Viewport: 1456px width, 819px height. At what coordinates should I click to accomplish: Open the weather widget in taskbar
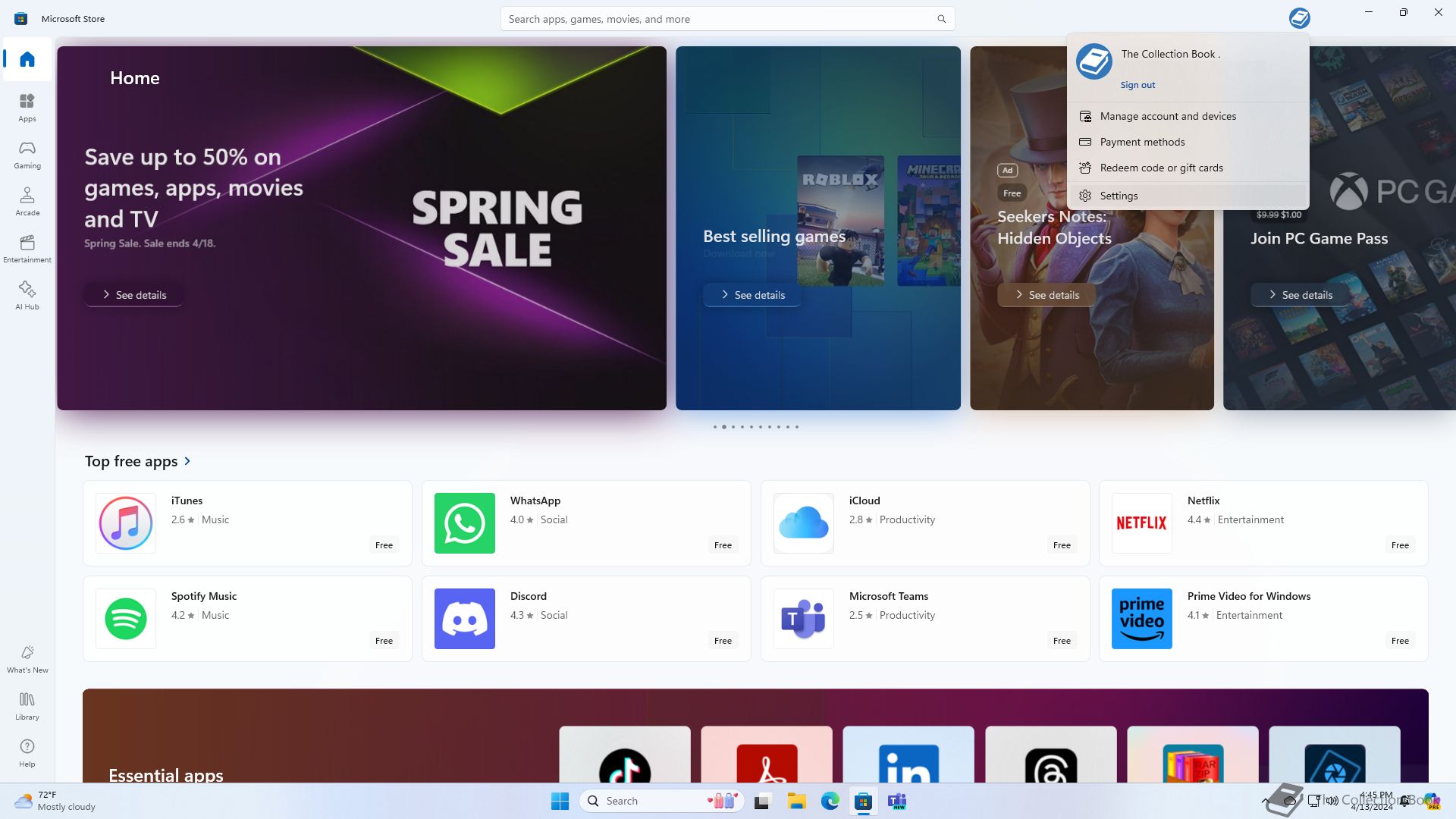pyautogui.click(x=56, y=801)
